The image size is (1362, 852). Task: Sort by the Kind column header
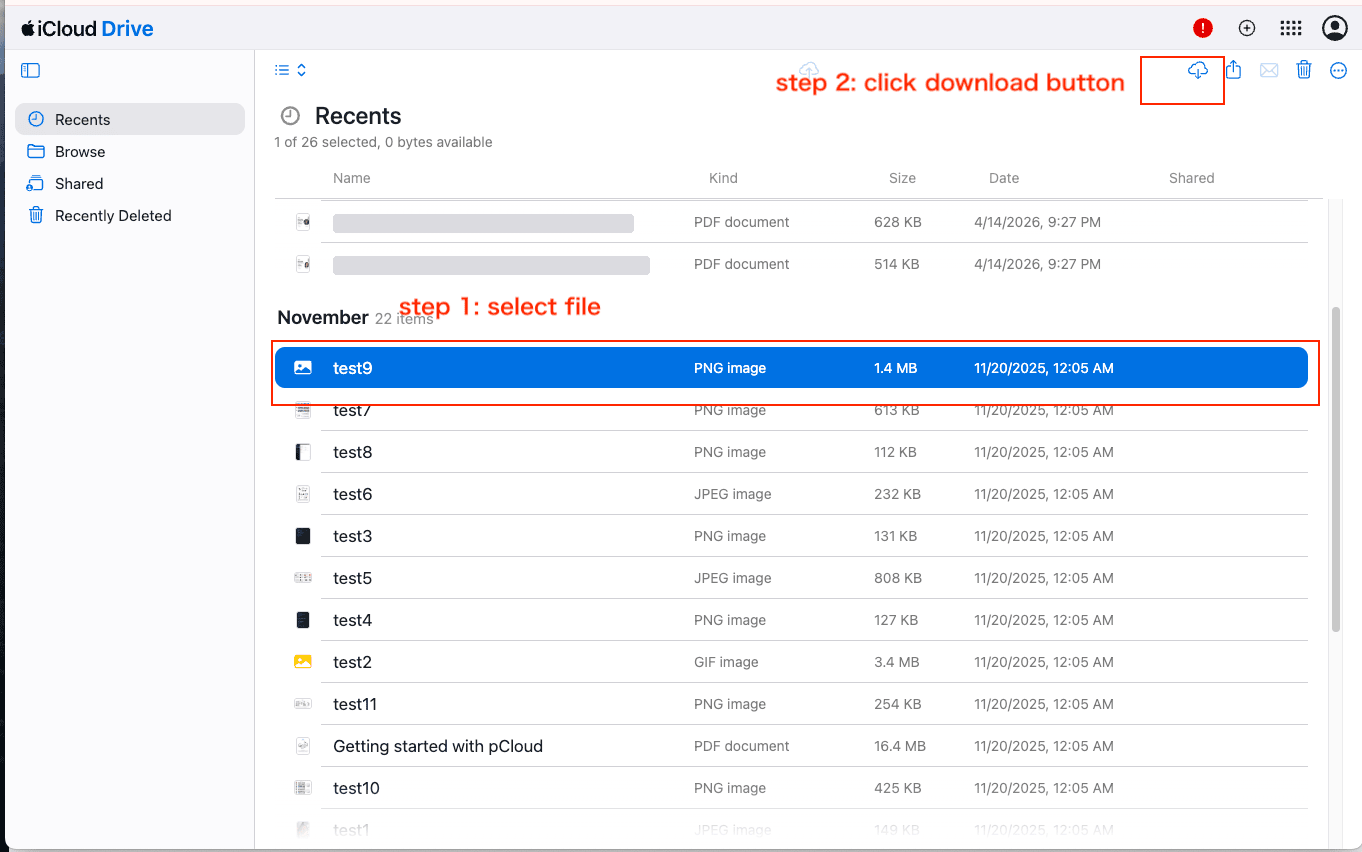(x=723, y=178)
